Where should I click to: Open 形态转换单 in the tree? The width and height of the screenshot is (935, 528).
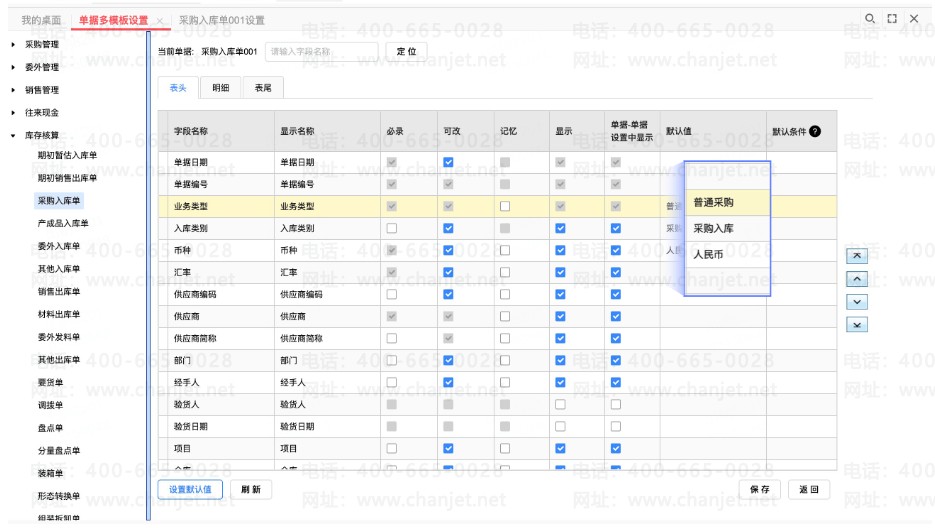click(x=59, y=496)
